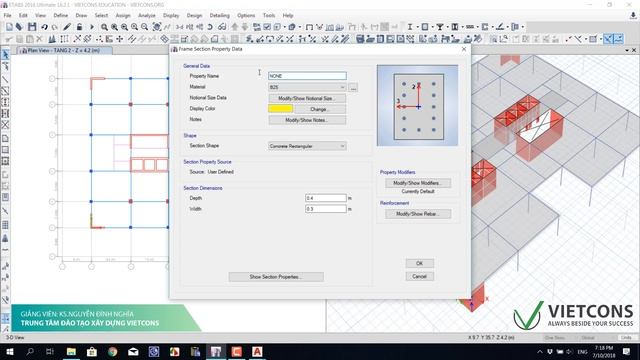Click Show Section Properties button
This screenshot has height=360, width=640.
pyautogui.click(x=276, y=277)
